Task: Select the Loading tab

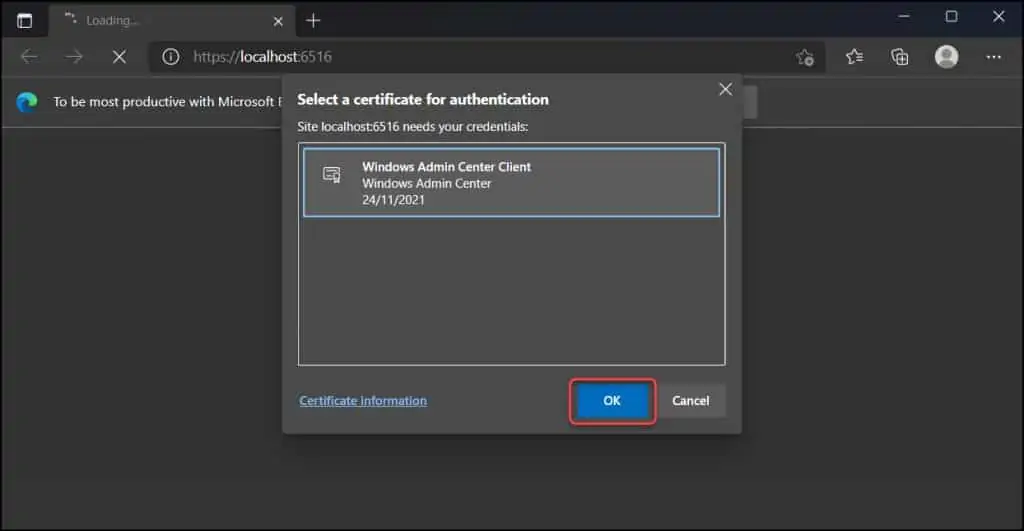Action: point(172,21)
